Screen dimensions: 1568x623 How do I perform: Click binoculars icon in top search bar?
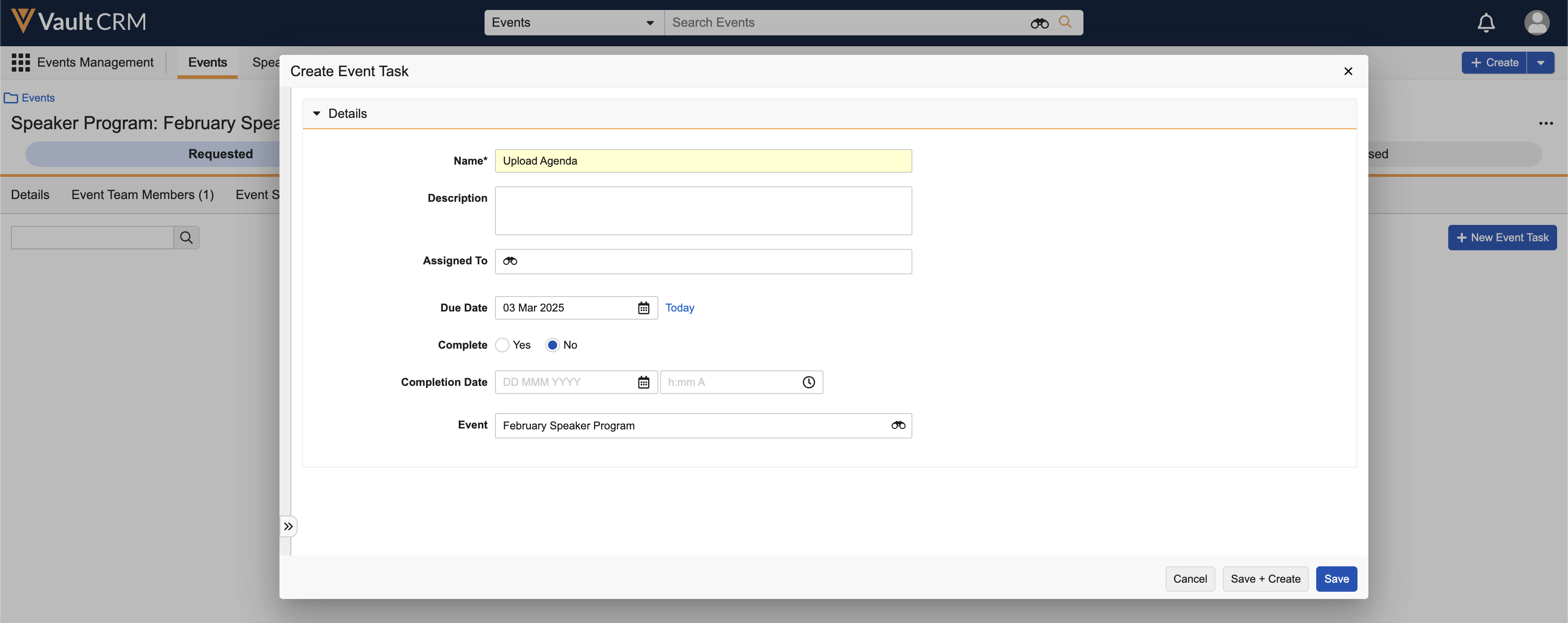click(x=1039, y=23)
